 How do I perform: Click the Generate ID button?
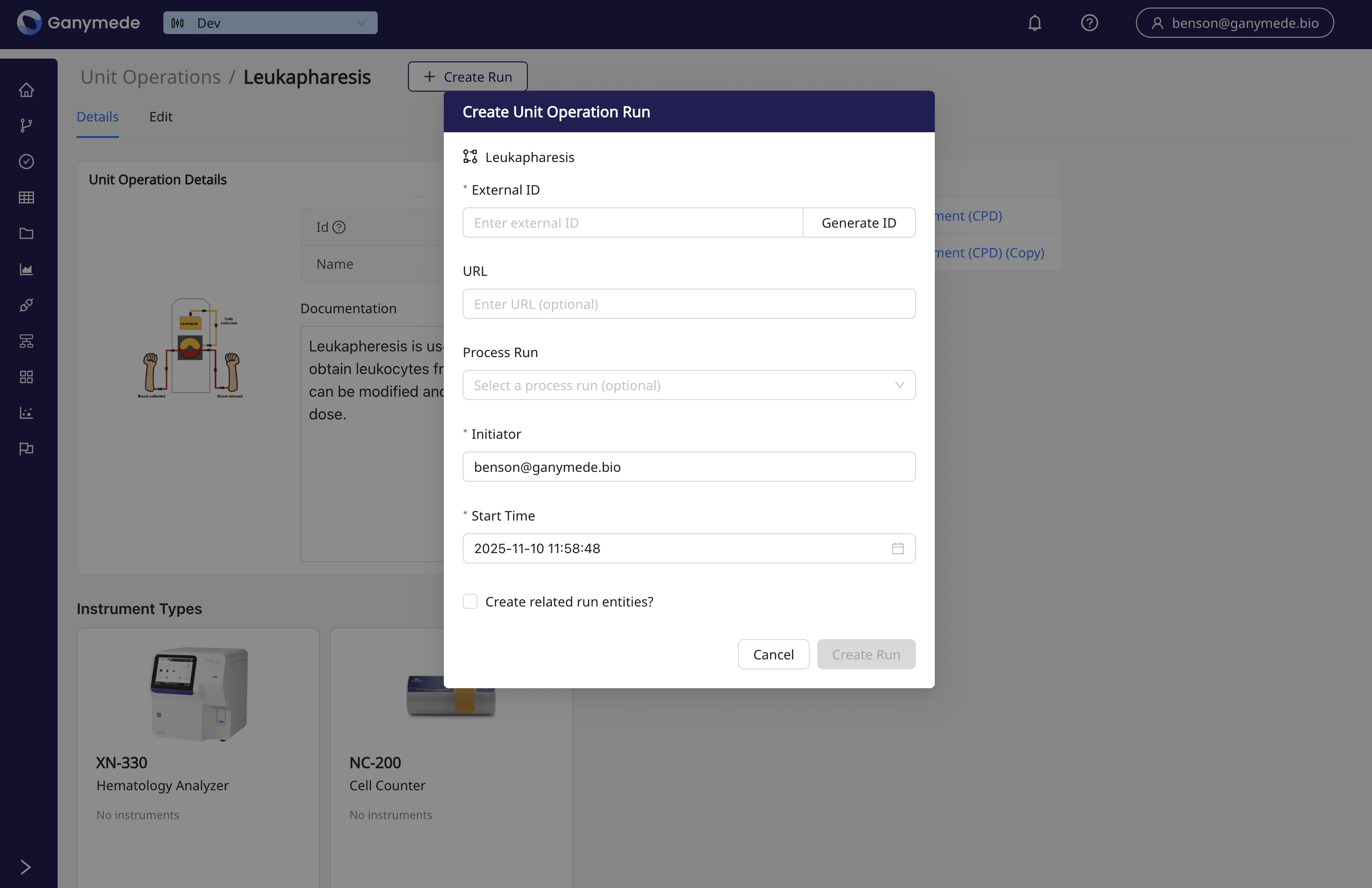[858, 222]
